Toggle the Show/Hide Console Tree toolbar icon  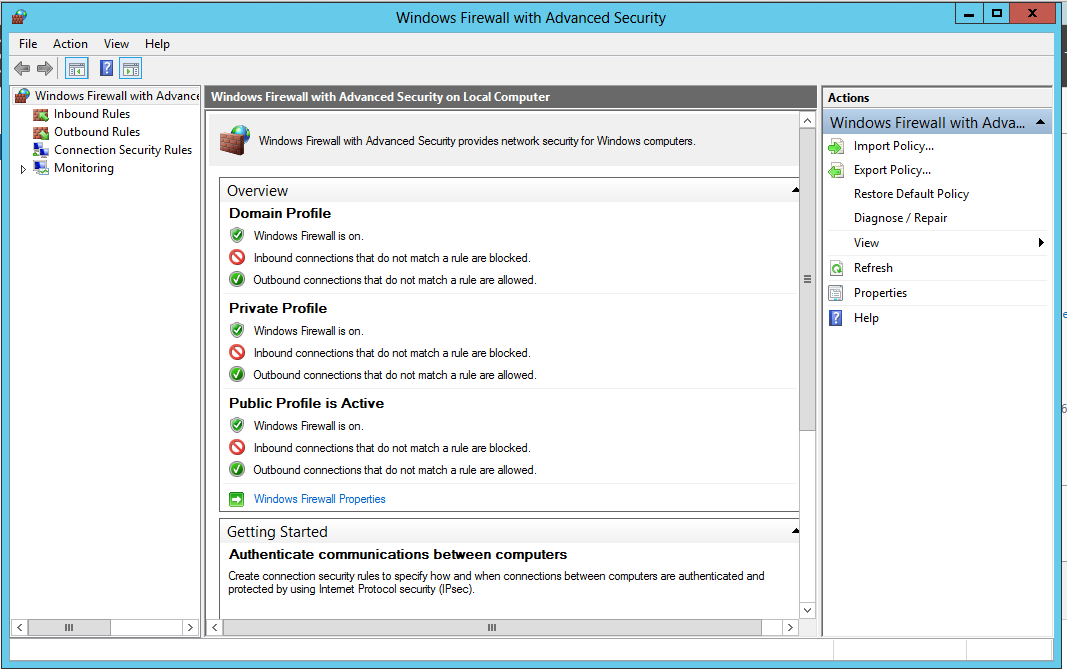click(77, 69)
